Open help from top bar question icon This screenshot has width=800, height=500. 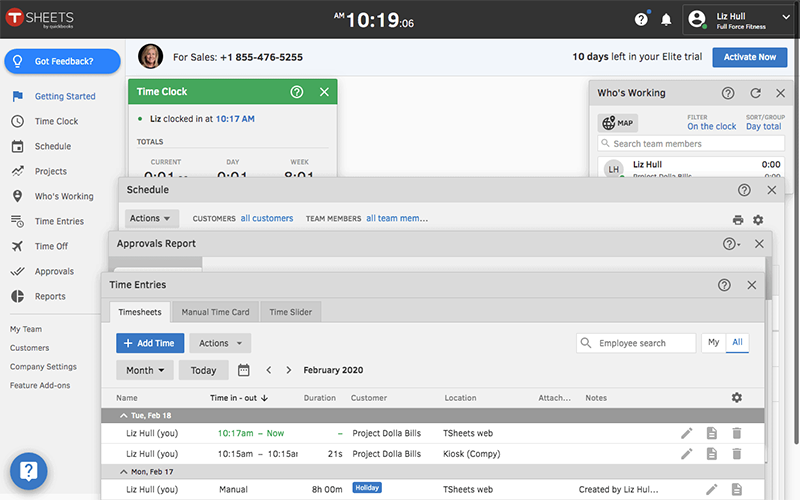coord(641,19)
